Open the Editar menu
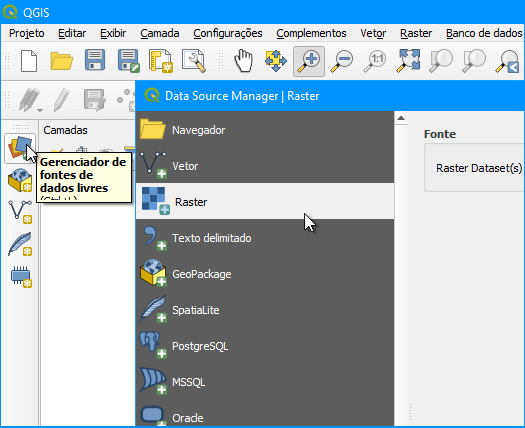The height and width of the screenshot is (428, 525). point(72,33)
